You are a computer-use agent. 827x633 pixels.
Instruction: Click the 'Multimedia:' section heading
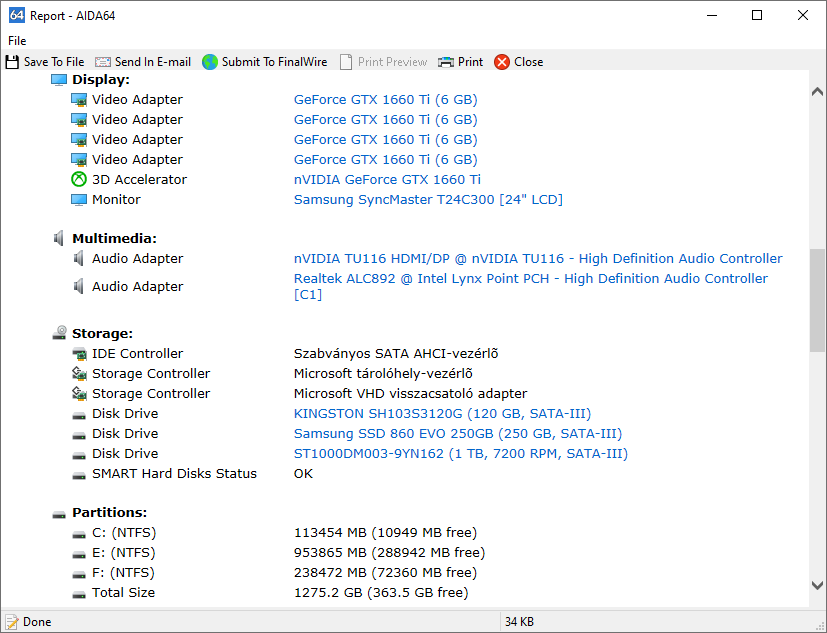114,238
